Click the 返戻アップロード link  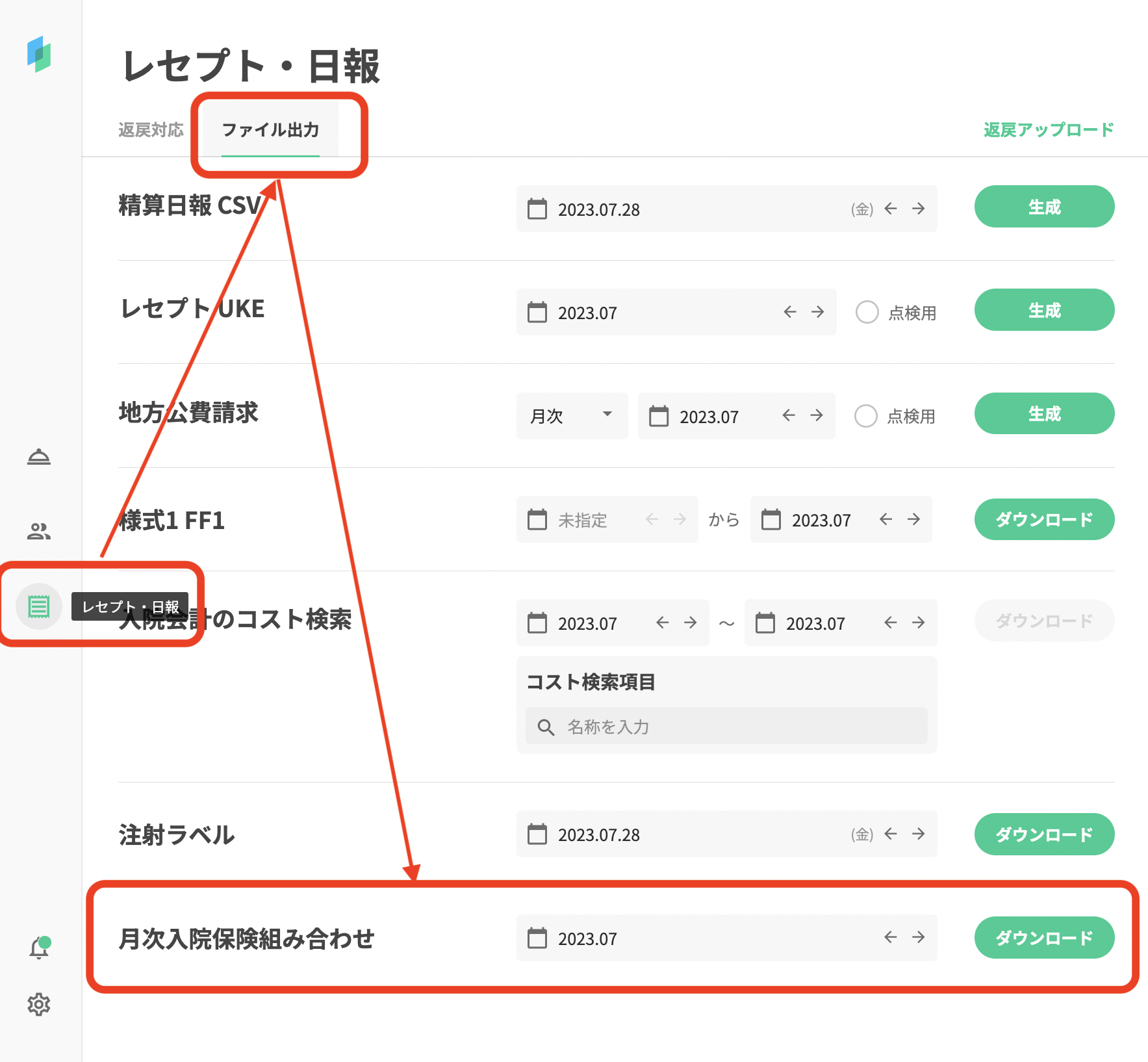(1049, 130)
